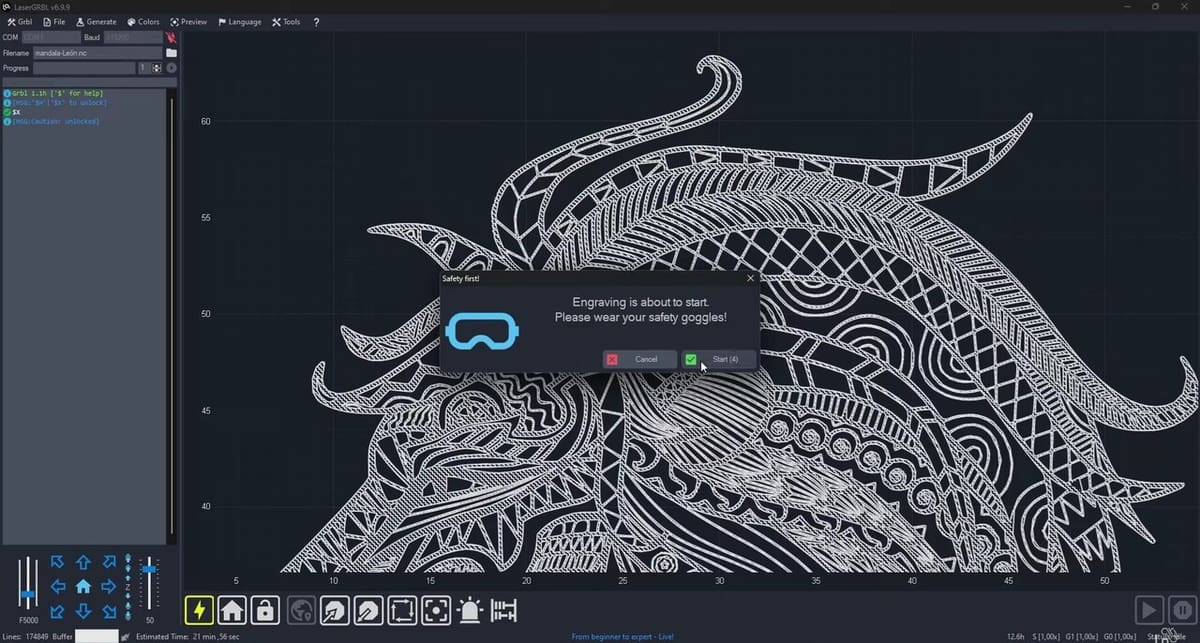1200x643 pixels.
Task: Jog up with the blue up arrow
Action: click(x=84, y=563)
